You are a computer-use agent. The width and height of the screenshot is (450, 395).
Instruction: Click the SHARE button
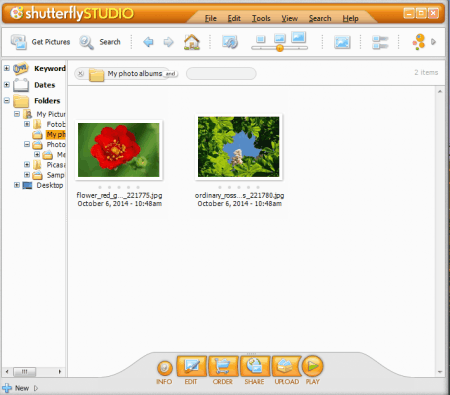pyautogui.click(x=255, y=366)
